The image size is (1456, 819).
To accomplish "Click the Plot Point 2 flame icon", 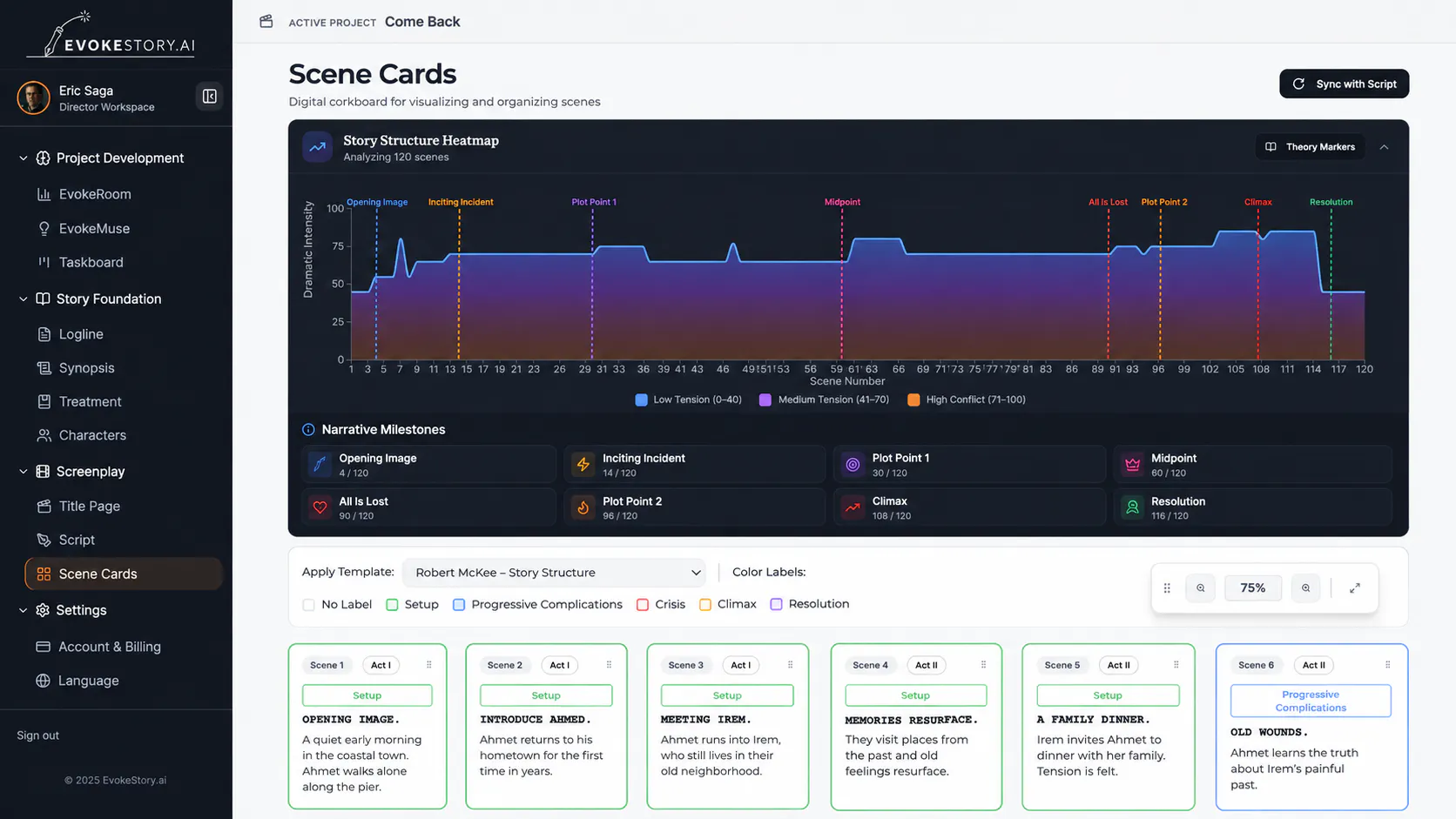I will click(x=583, y=507).
